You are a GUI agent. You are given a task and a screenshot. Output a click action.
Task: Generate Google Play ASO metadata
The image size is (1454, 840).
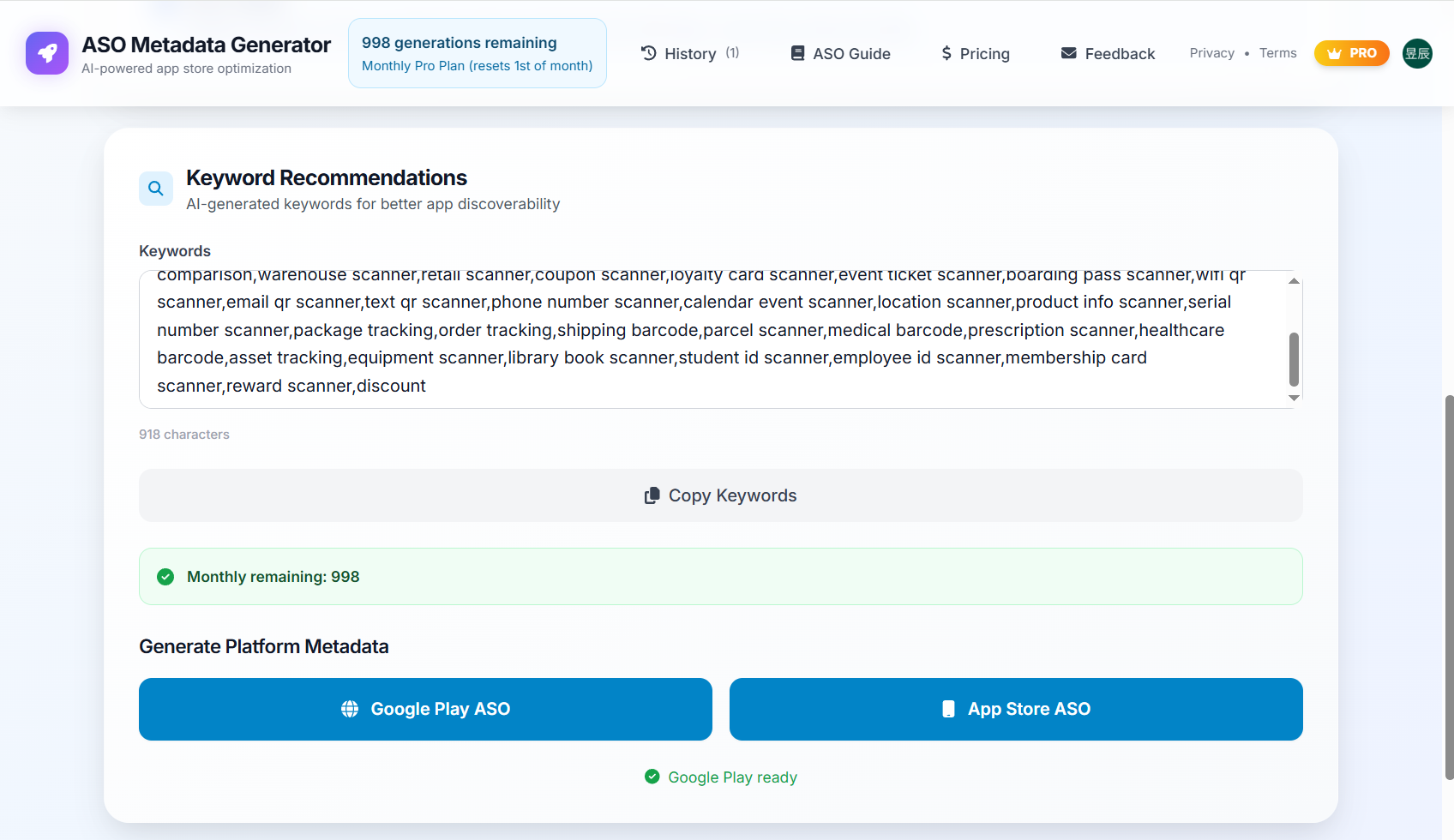pos(425,709)
